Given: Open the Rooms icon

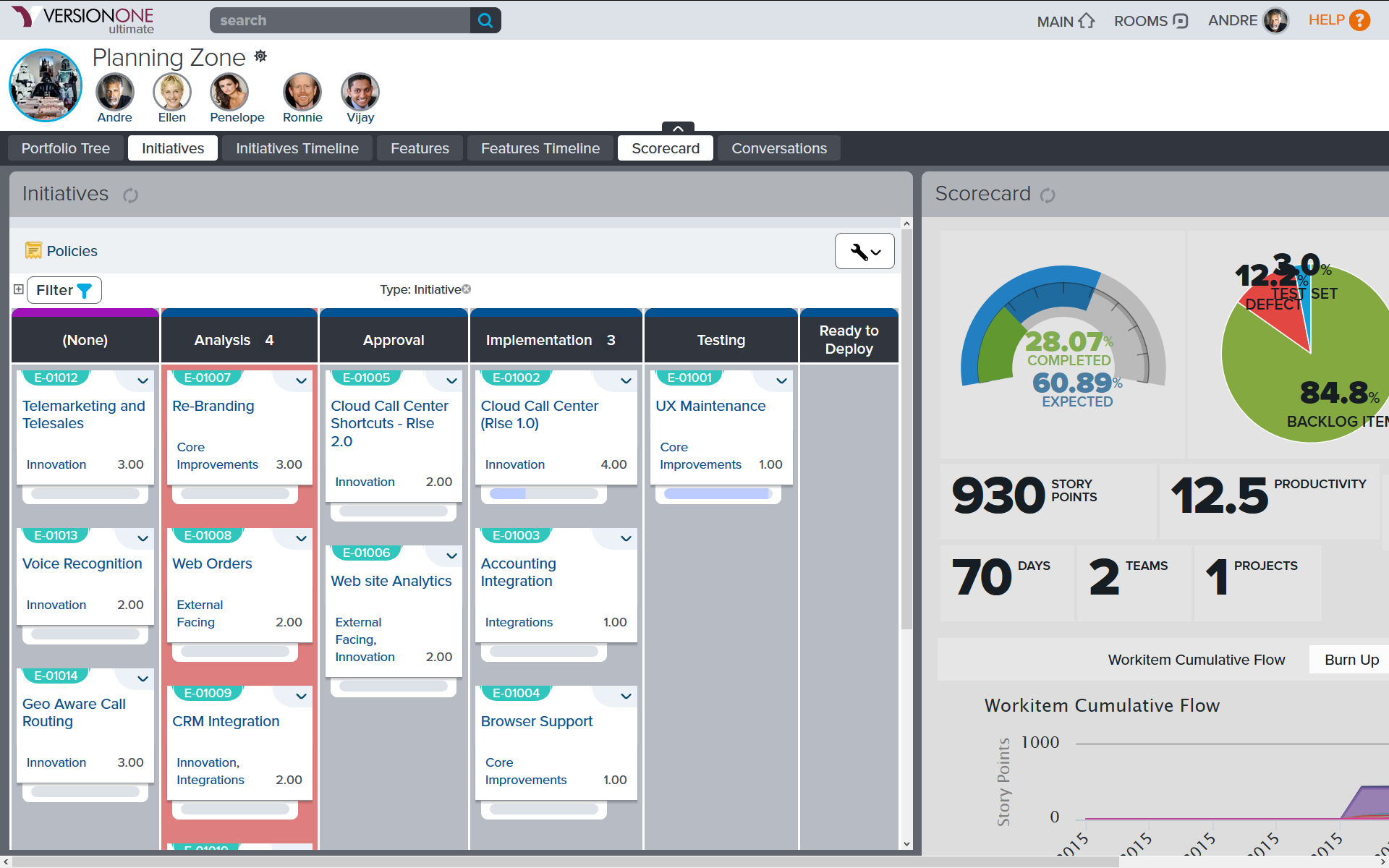Looking at the screenshot, I should 1181,21.
